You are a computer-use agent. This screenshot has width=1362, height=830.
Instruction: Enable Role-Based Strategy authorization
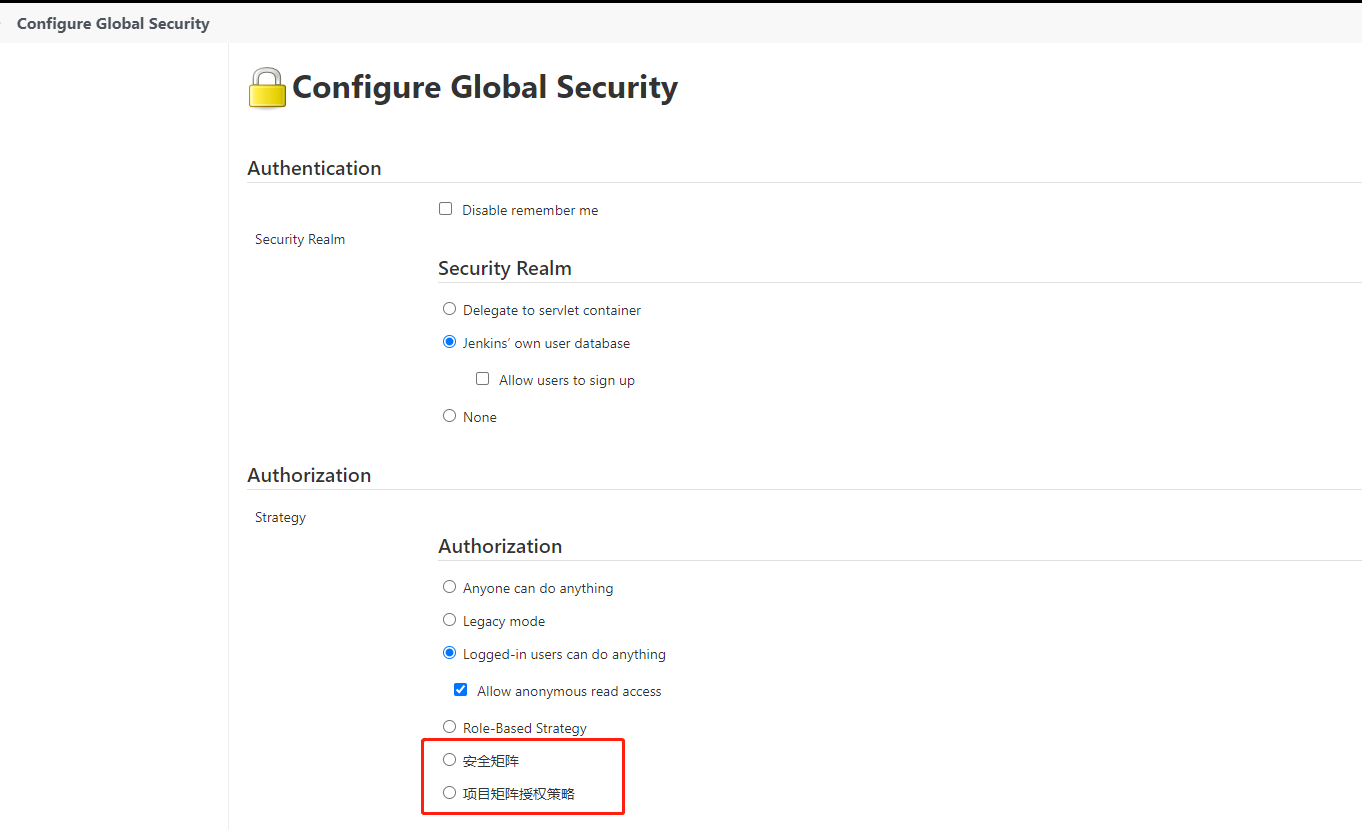(x=449, y=726)
